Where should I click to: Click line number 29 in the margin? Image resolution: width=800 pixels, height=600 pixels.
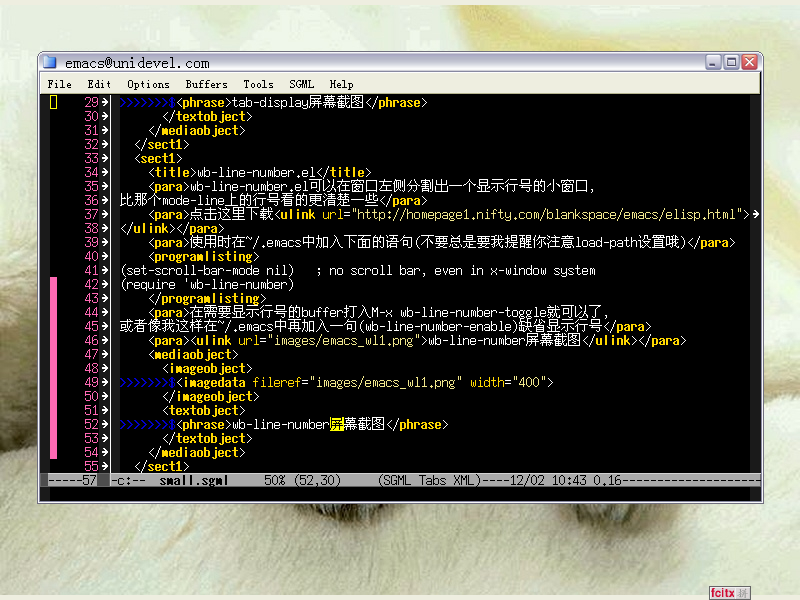click(x=91, y=103)
